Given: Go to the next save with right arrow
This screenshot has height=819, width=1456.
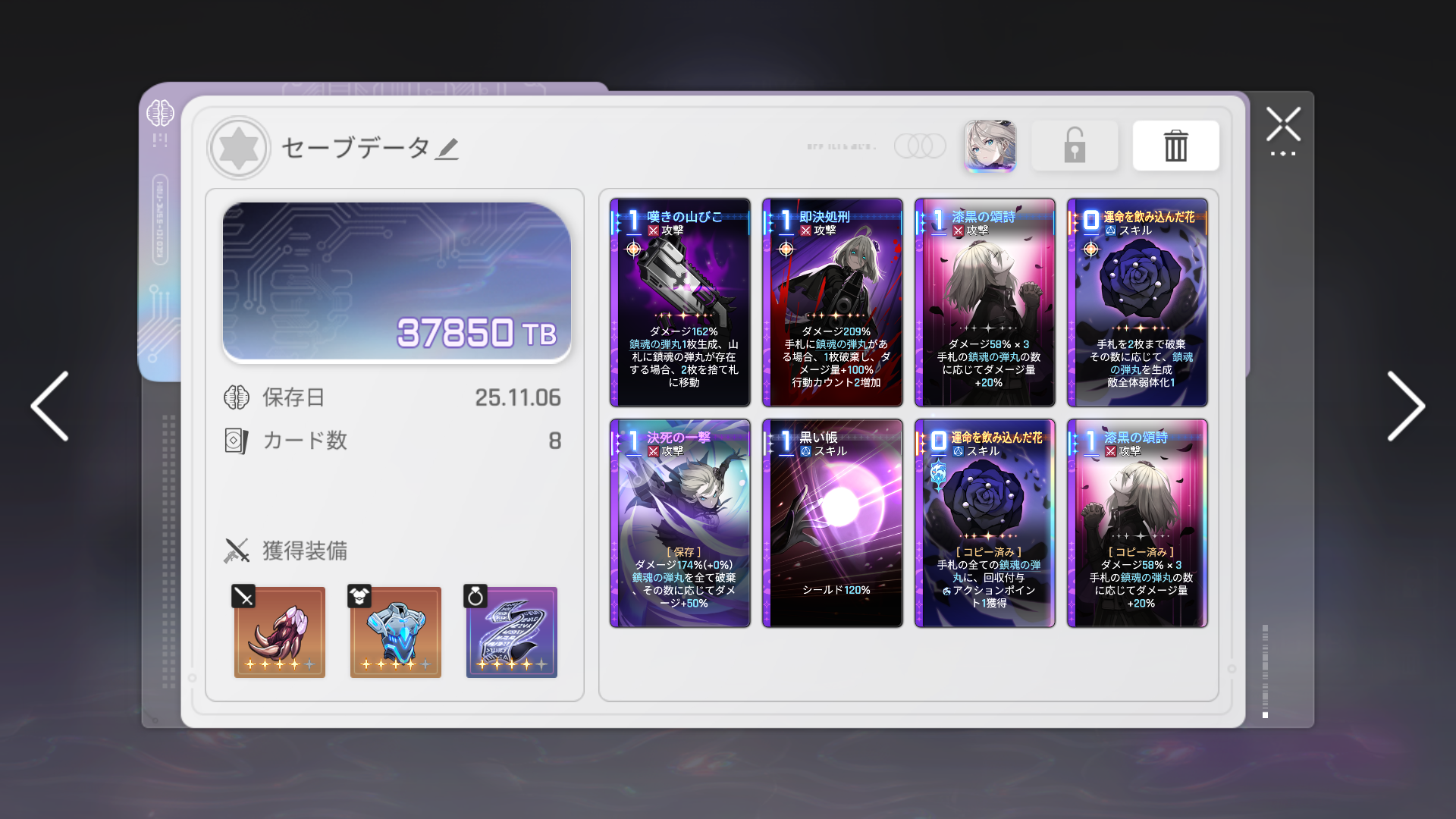Looking at the screenshot, I should (x=1406, y=406).
